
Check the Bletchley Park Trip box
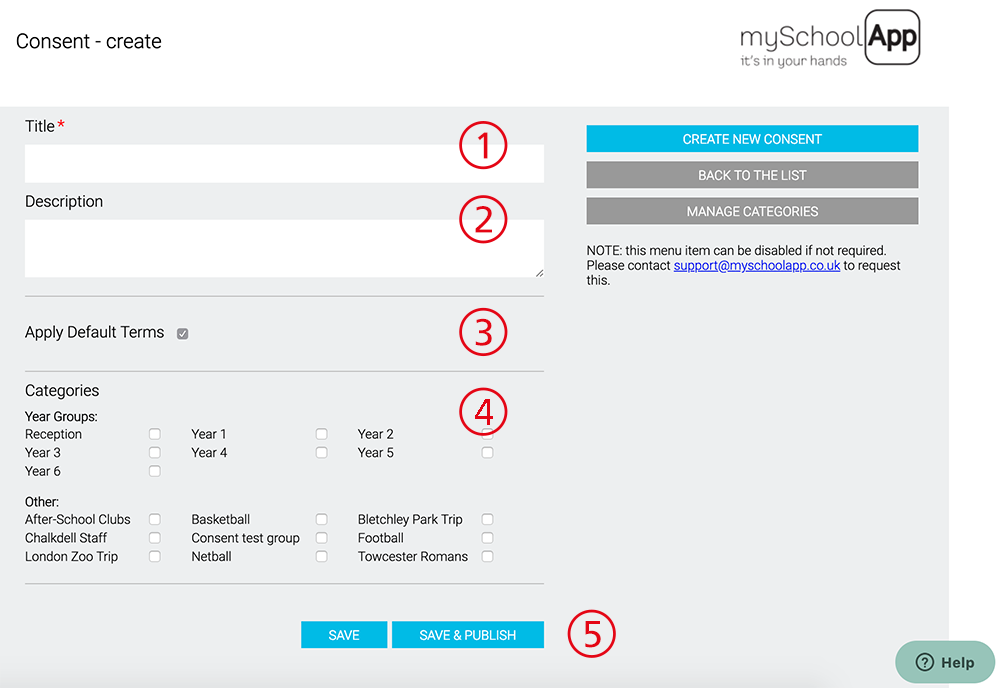[x=487, y=520]
